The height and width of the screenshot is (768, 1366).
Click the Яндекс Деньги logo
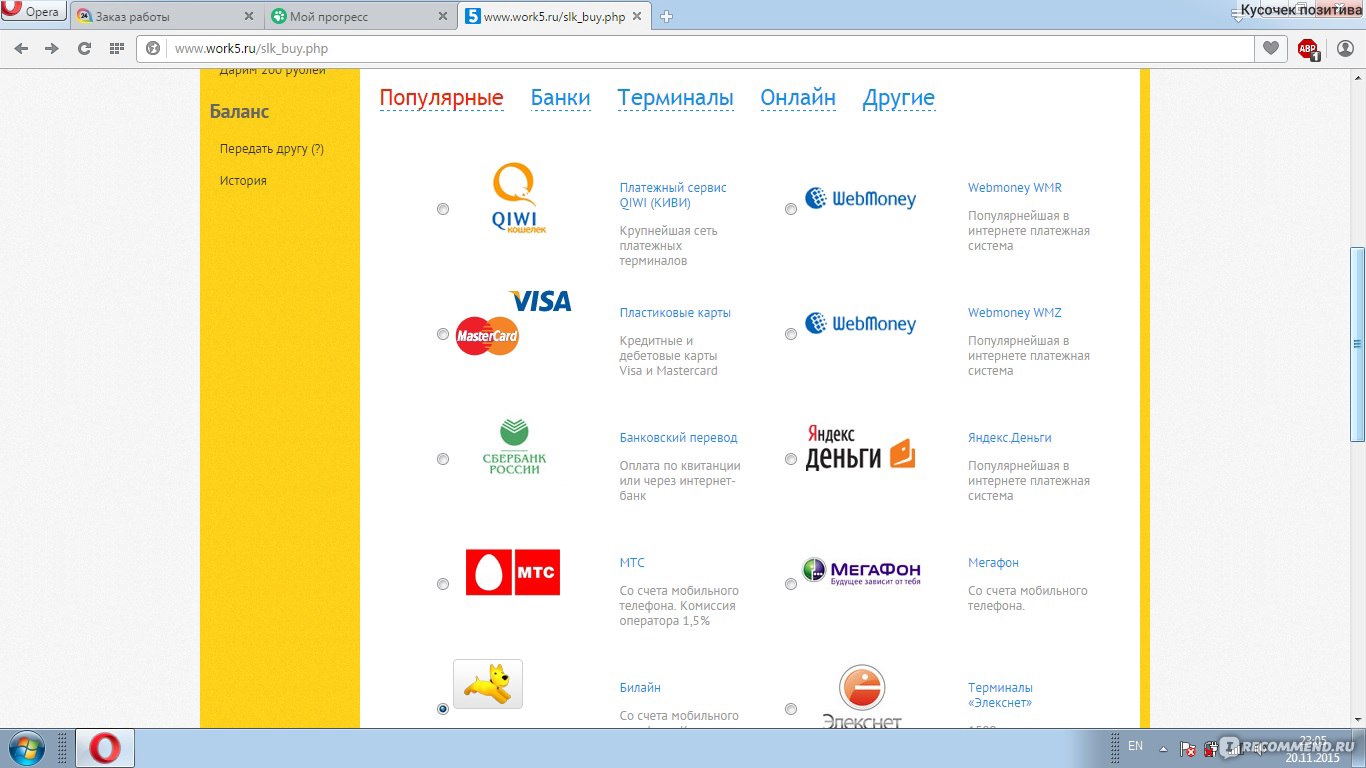[860, 447]
